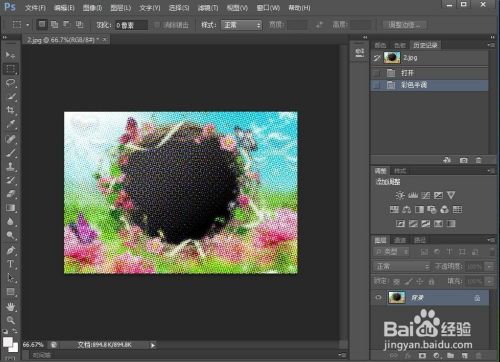
Task: Open the Adjustments panel flyout menu
Action: (x=491, y=171)
